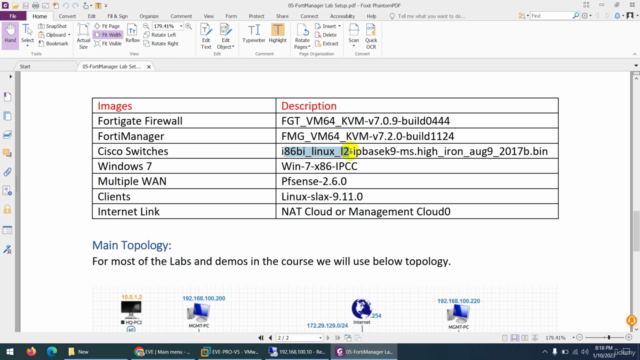Open the ribbon zoom percentage dropdown
This screenshot has width=640, height=360.
(181, 26)
